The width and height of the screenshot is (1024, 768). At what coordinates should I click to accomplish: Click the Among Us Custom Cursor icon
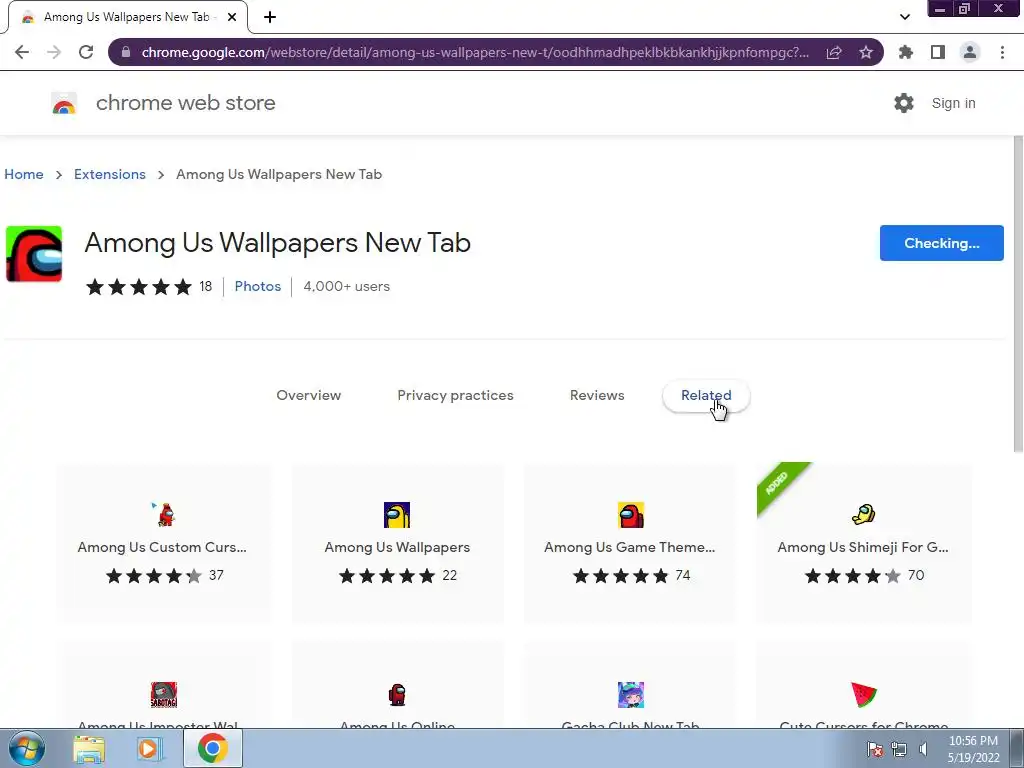pos(163,515)
